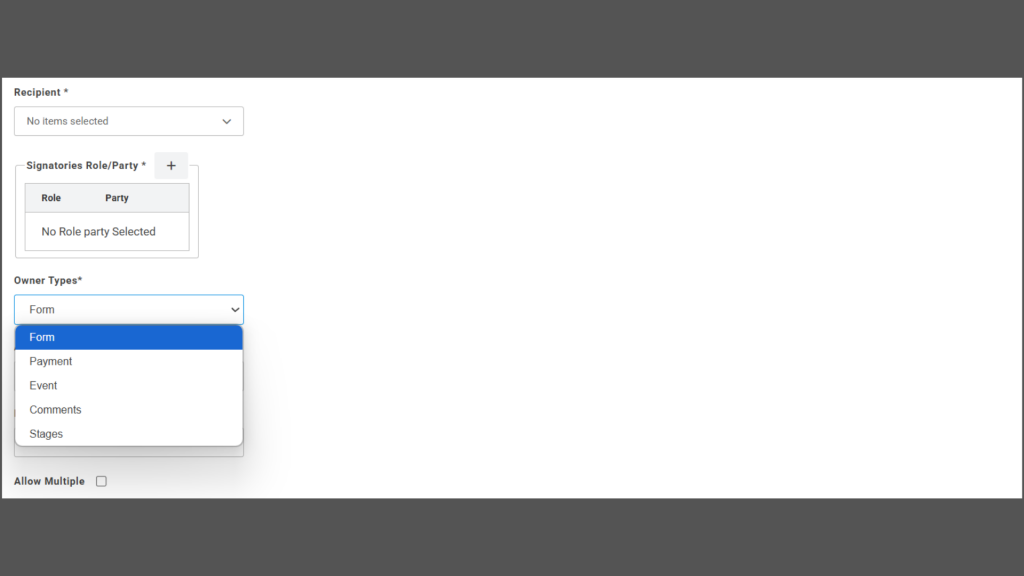Choose the Stages option
The width and height of the screenshot is (1024, 576).
pyautogui.click(x=129, y=434)
